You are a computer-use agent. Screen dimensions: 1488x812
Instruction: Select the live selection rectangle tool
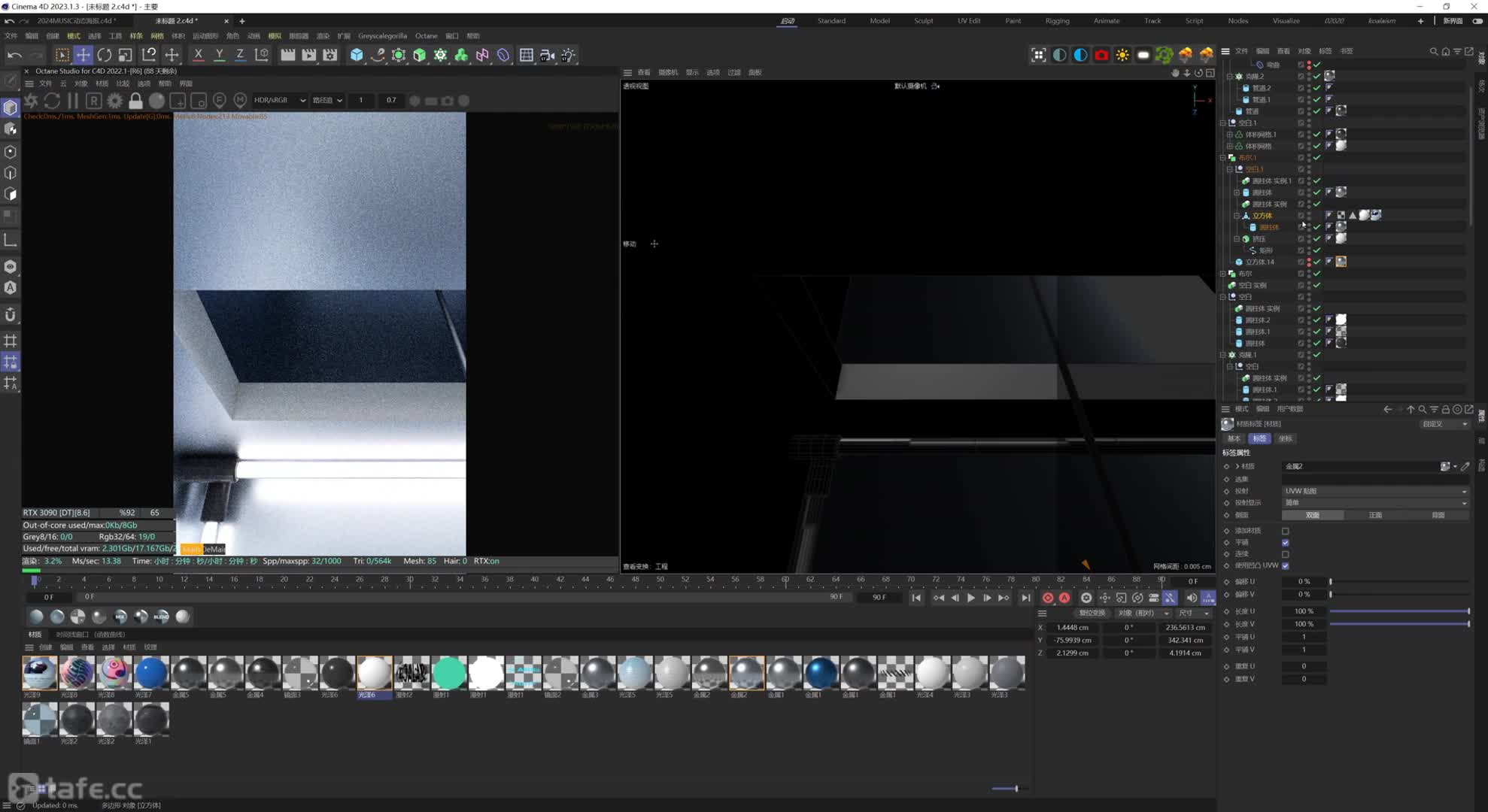point(62,55)
